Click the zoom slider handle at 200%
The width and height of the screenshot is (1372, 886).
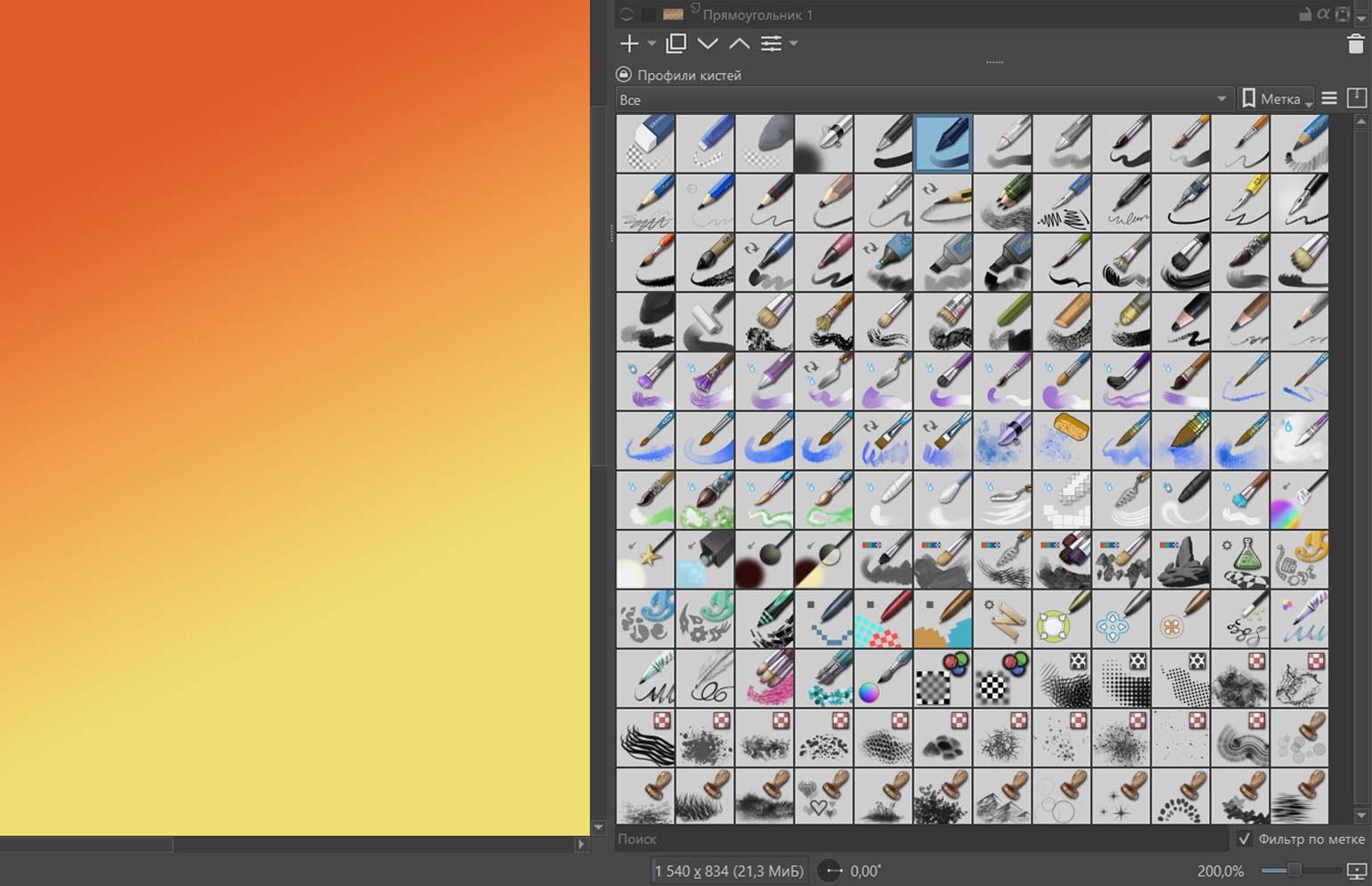[1294, 870]
